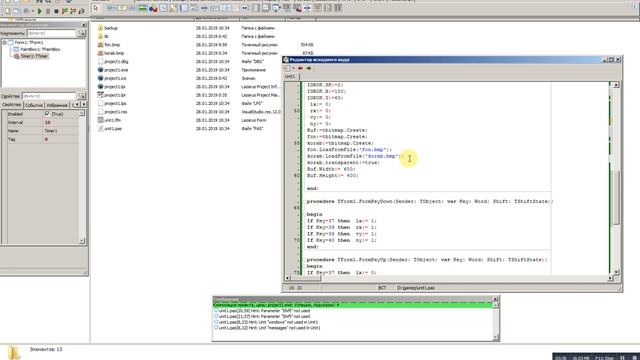Select the Unit1 editor tab

point(290,77)
